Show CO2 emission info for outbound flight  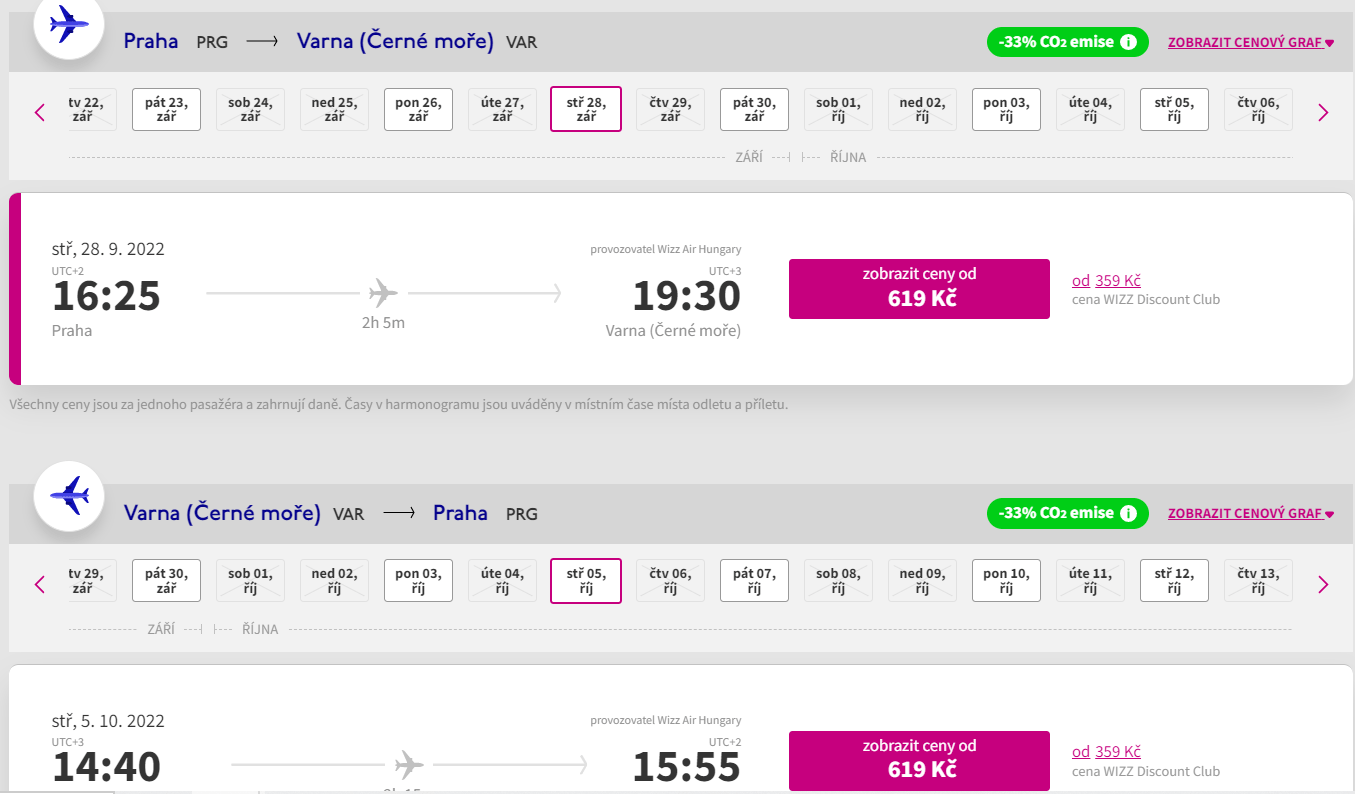(1128, 42)
